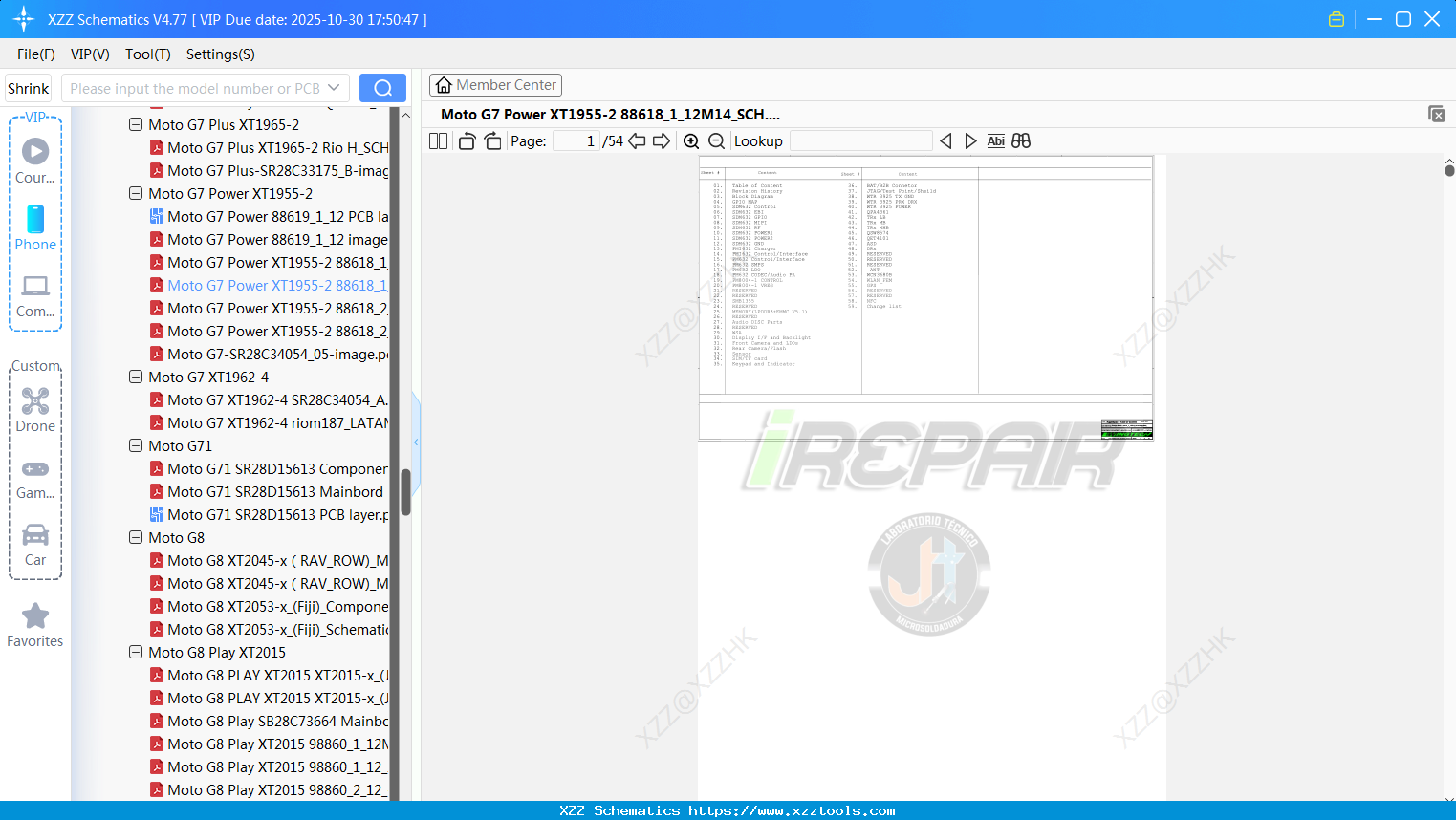
Task: Open the Tool(T) menu
Action: (148, 54)
